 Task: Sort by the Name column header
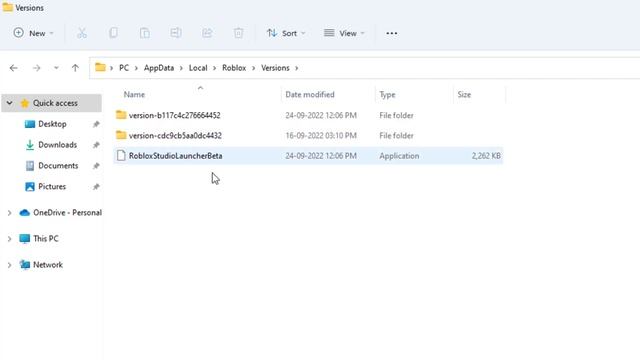pos(134,95)
